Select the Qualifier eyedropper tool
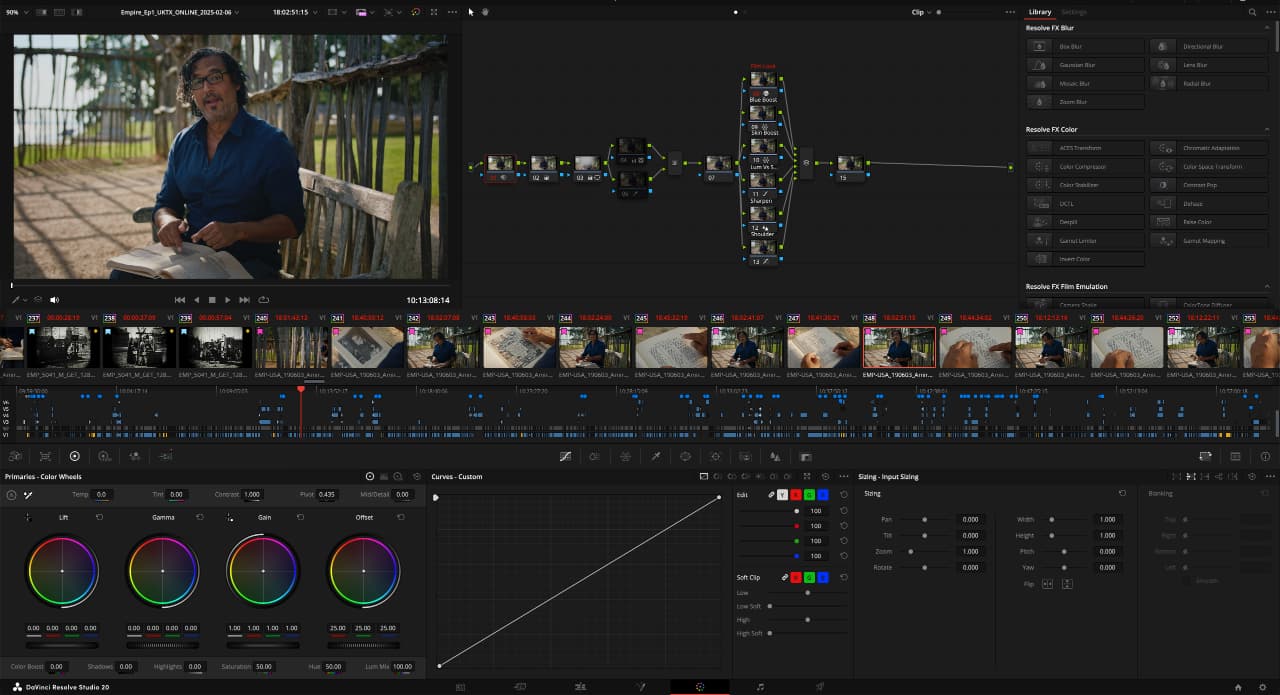 pos(658,455)
